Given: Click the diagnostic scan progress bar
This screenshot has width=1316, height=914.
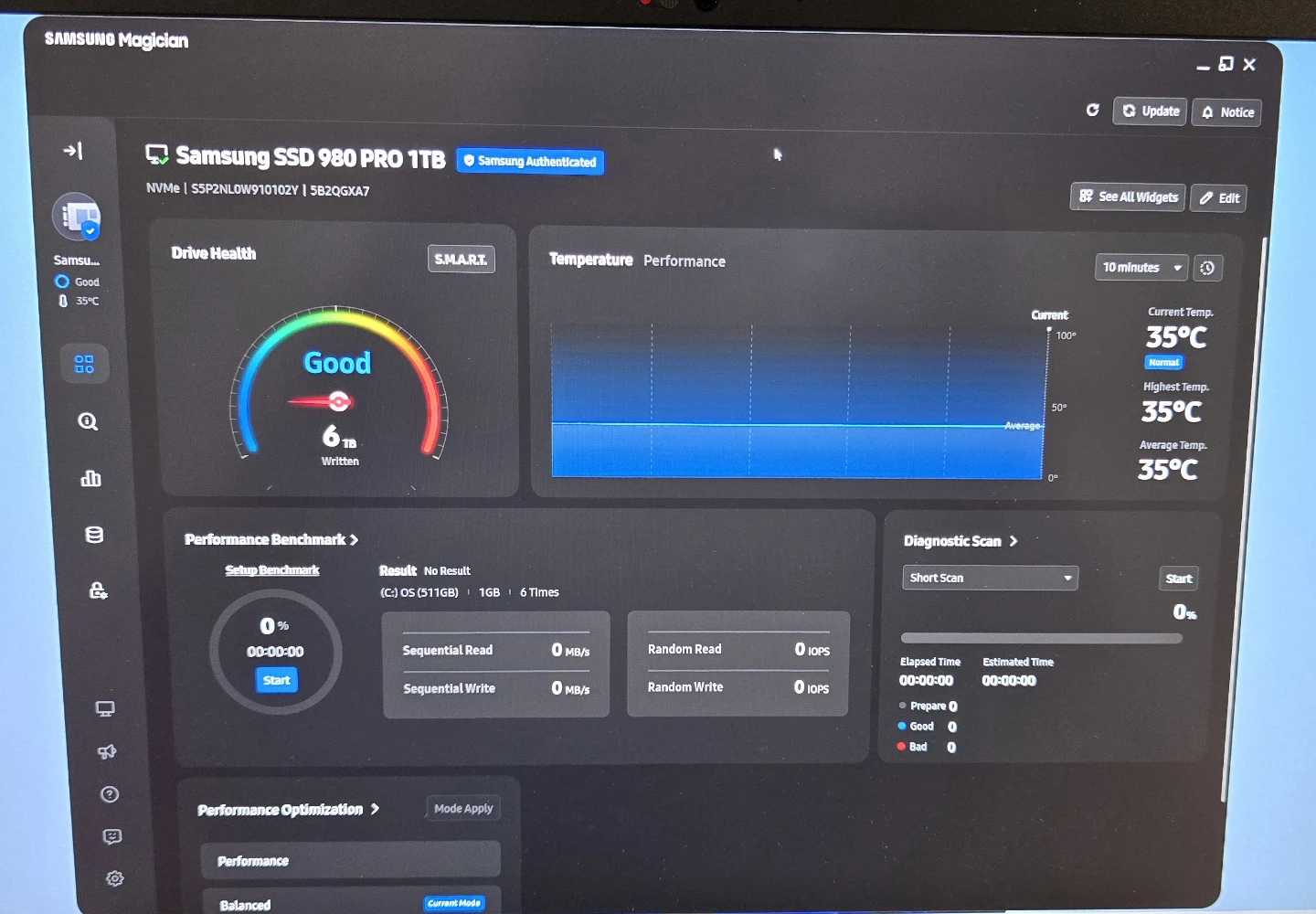Looking at the screenshot, I should tap(1041, 638).
